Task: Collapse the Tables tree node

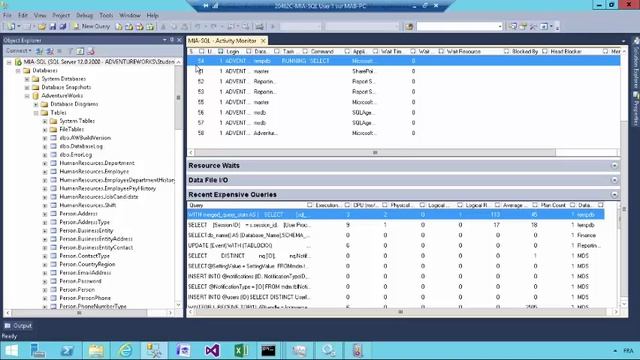Action: tap(36, 113)
